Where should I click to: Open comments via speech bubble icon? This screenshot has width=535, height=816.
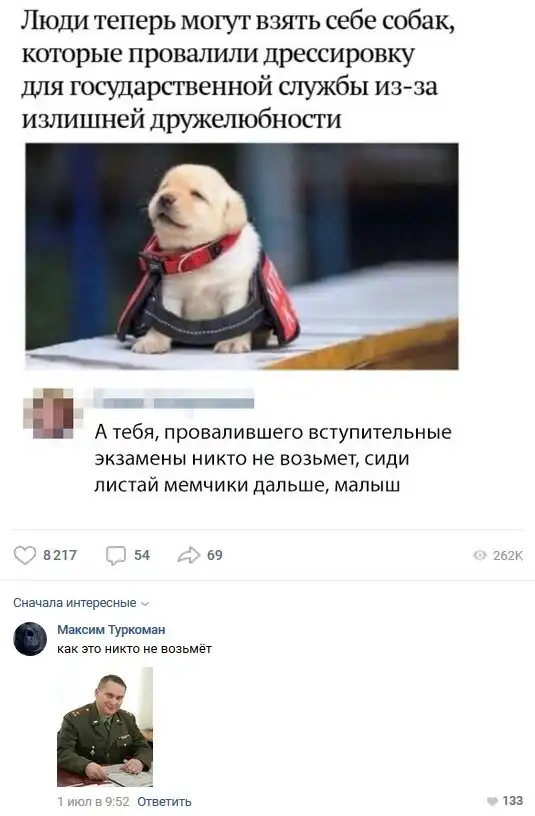(116, 556)
